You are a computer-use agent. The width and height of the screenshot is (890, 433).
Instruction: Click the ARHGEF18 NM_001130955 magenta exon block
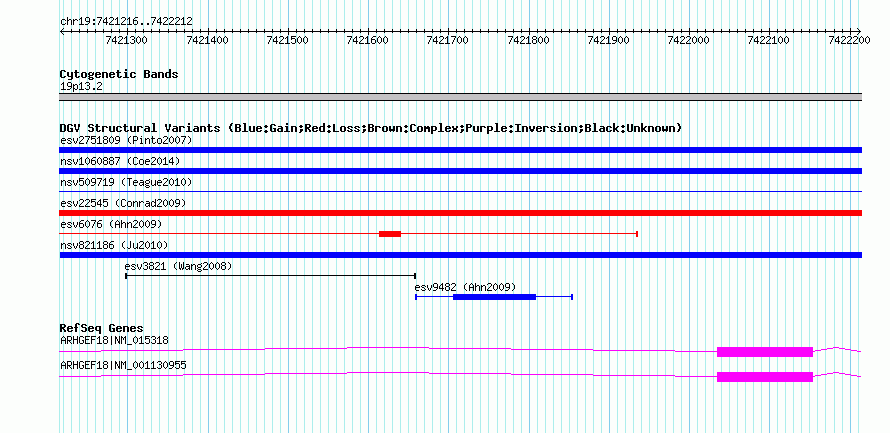[765, 377]
